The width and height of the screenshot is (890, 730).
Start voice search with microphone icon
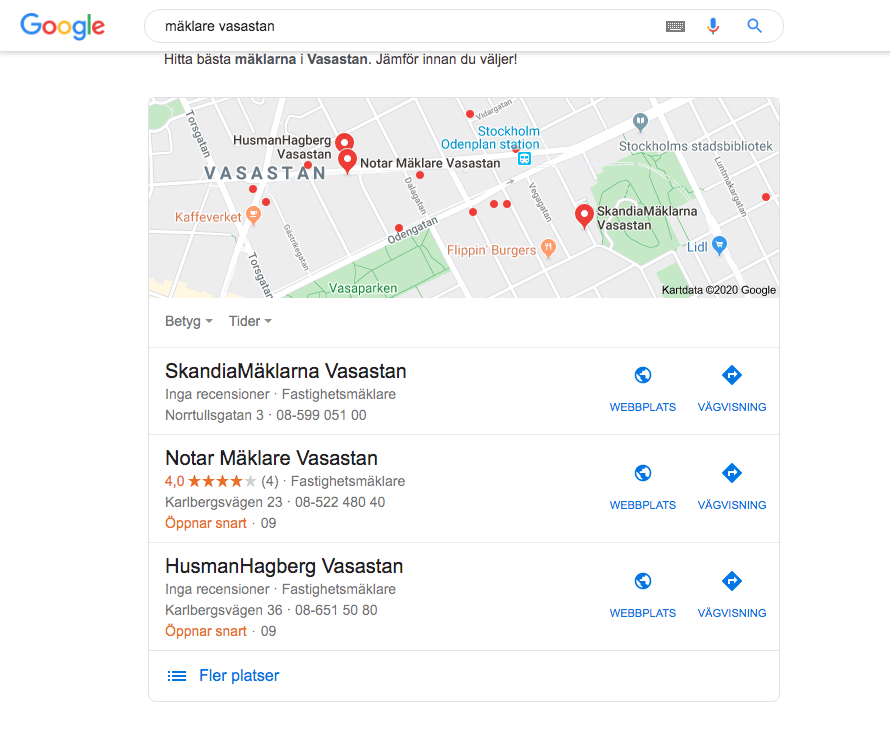(713, 26)
